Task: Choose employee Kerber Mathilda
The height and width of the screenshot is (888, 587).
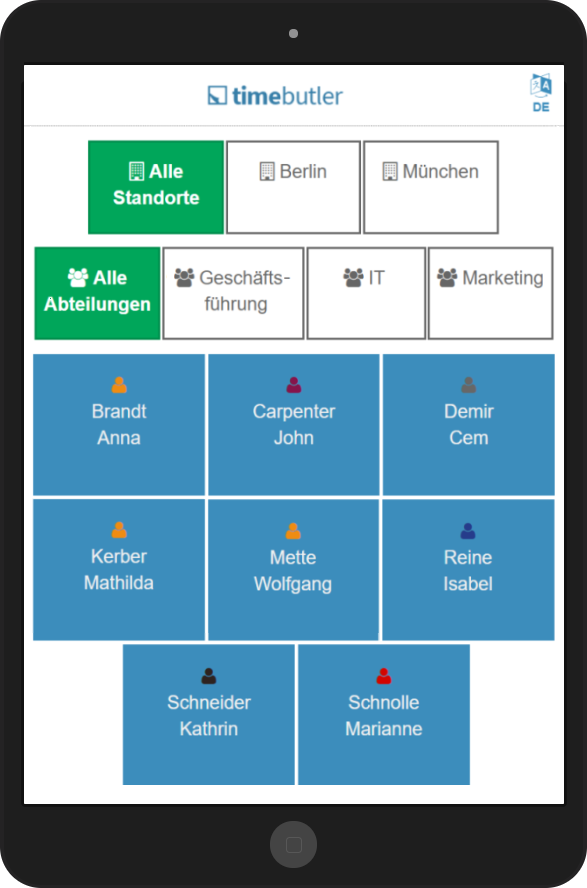Action: (119, 570)
